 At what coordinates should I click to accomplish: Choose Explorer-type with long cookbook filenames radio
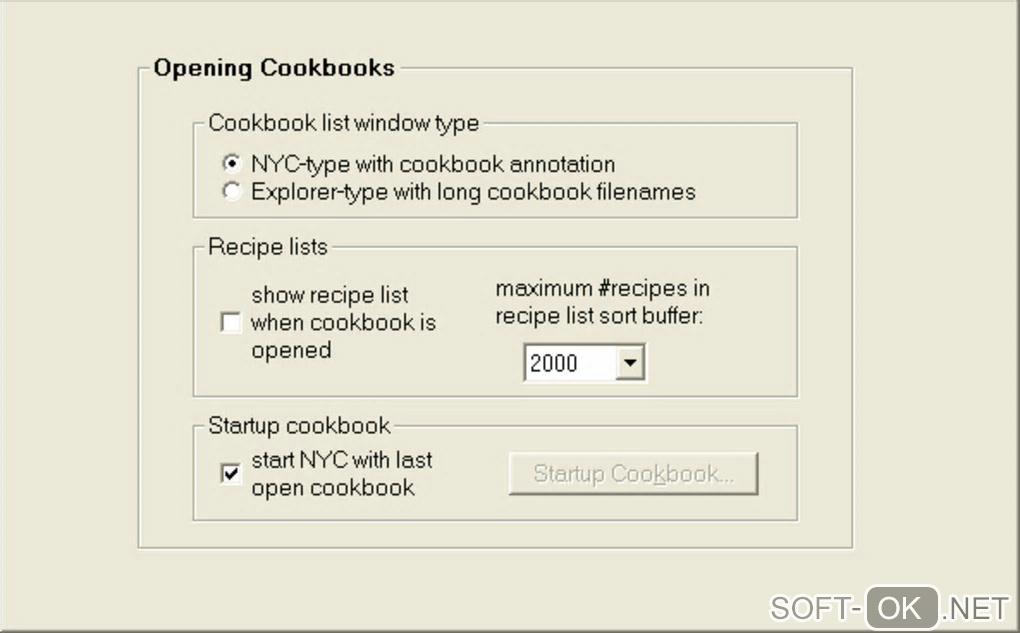[232, 191]
